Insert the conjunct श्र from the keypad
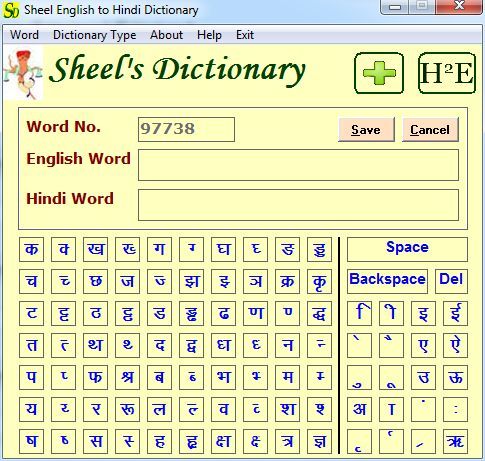Screen dimensions: 485x461 pyautogui.click(x=127, y=377)
